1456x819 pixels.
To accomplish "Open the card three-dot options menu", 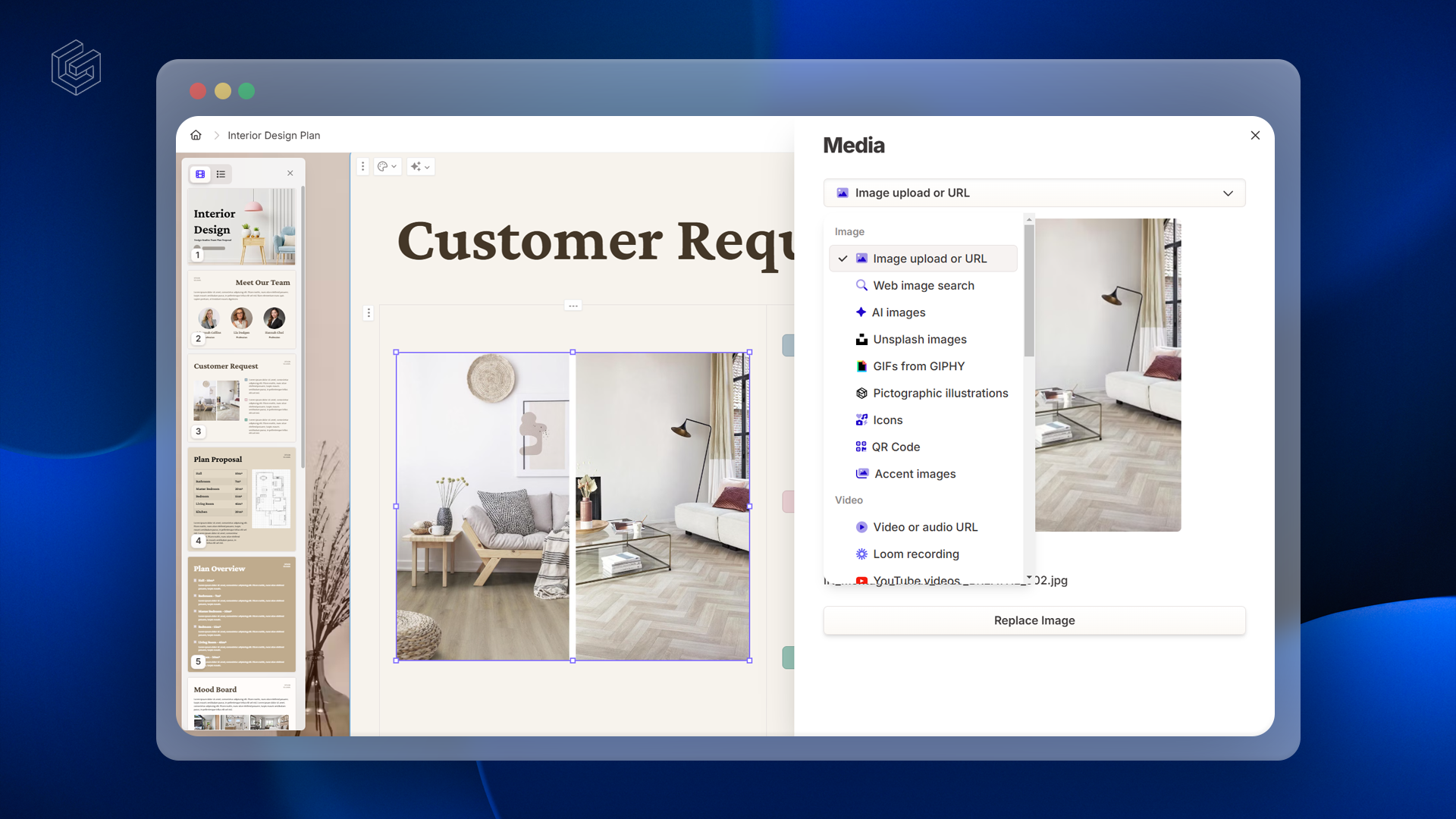I will click(363, 167).
